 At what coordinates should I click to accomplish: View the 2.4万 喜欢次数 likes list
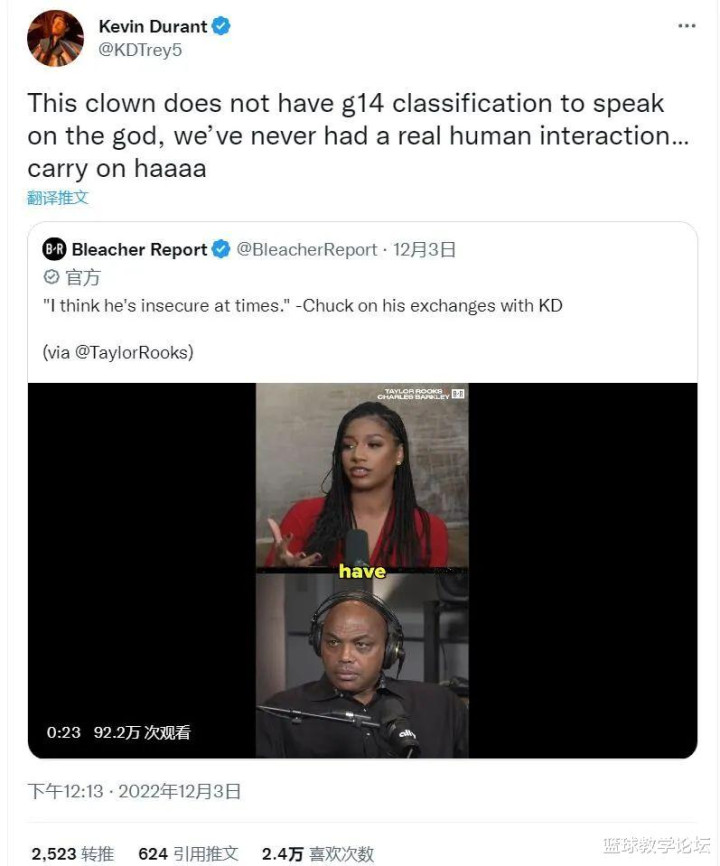318,854
